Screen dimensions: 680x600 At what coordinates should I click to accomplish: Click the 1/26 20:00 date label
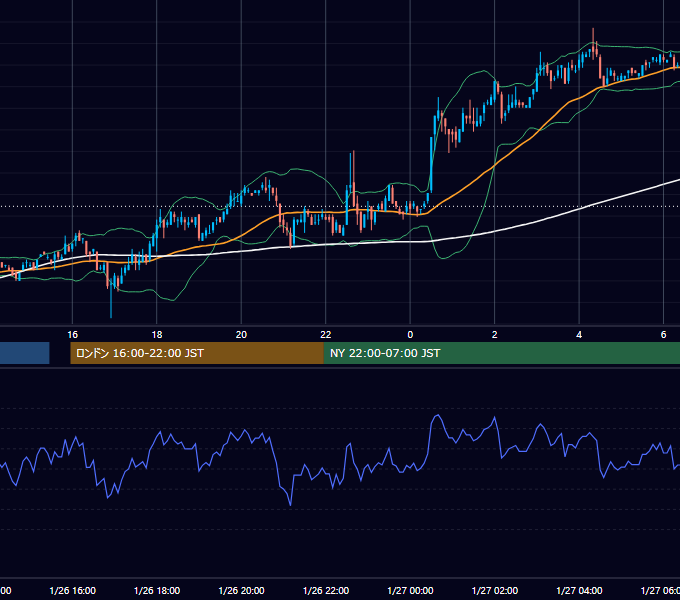[241, 590]
